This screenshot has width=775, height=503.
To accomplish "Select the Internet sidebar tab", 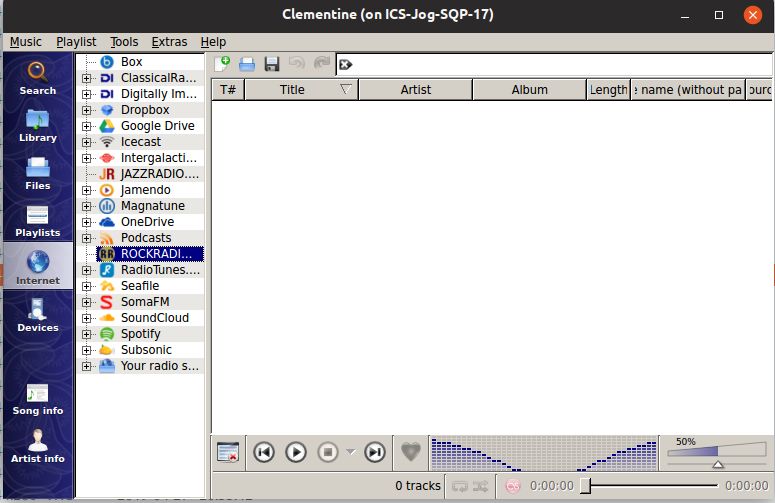I will pyautogui.click(x=38, y=267).
